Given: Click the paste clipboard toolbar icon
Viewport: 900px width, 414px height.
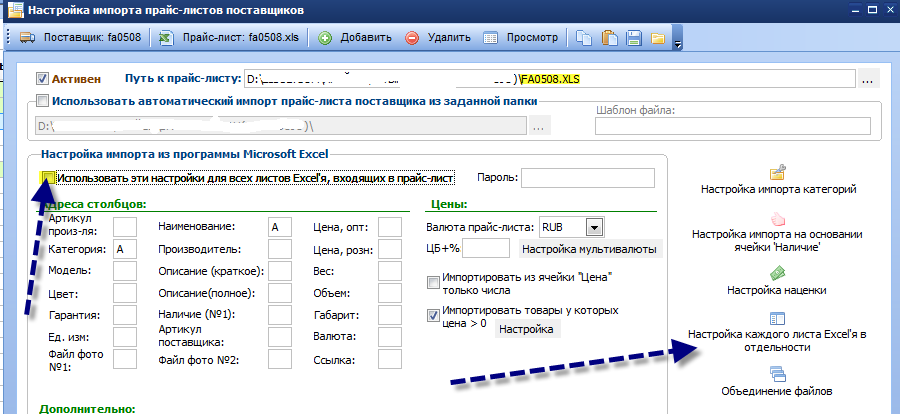Looking at the screenshot, I should coord(609,38).
